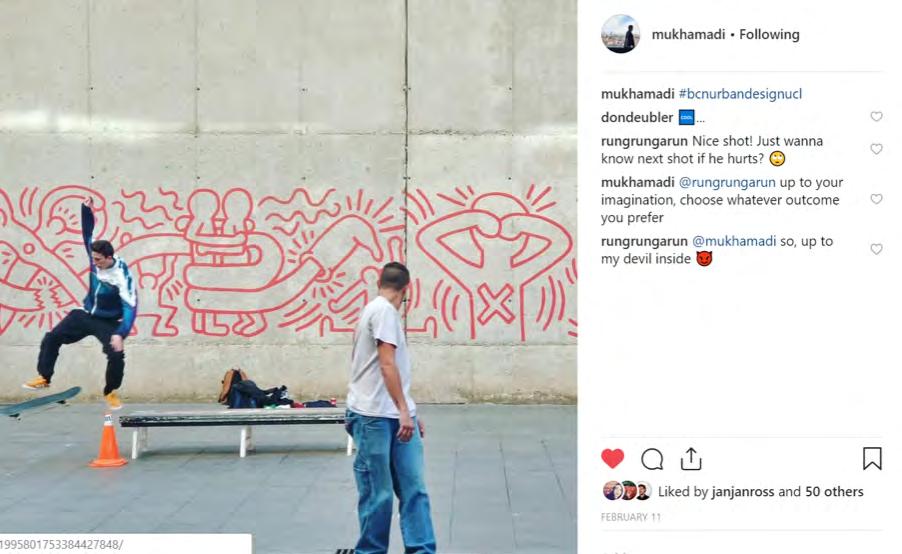This screenshot has height=554, width=902.
Task: Share the post using the share icon
Action: [x=691, y=459]
